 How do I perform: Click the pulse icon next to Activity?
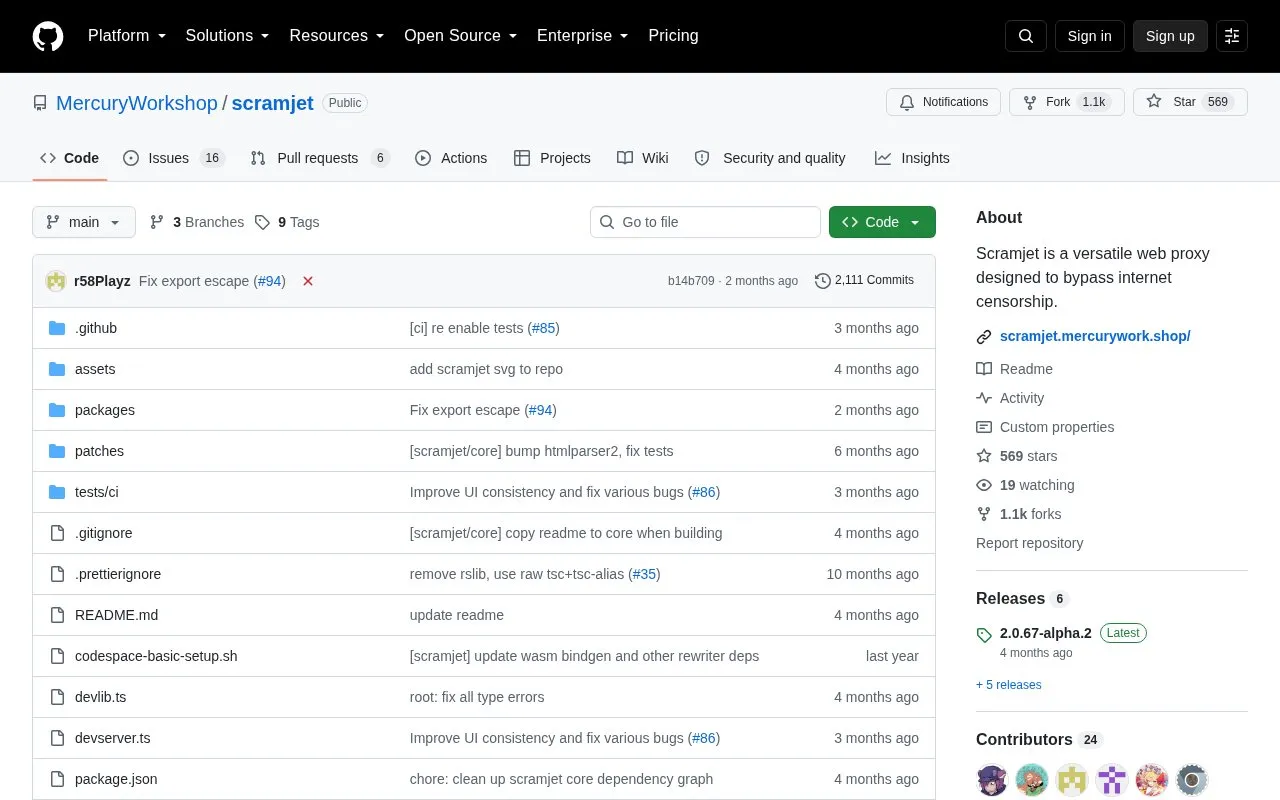tap(984, 398)
